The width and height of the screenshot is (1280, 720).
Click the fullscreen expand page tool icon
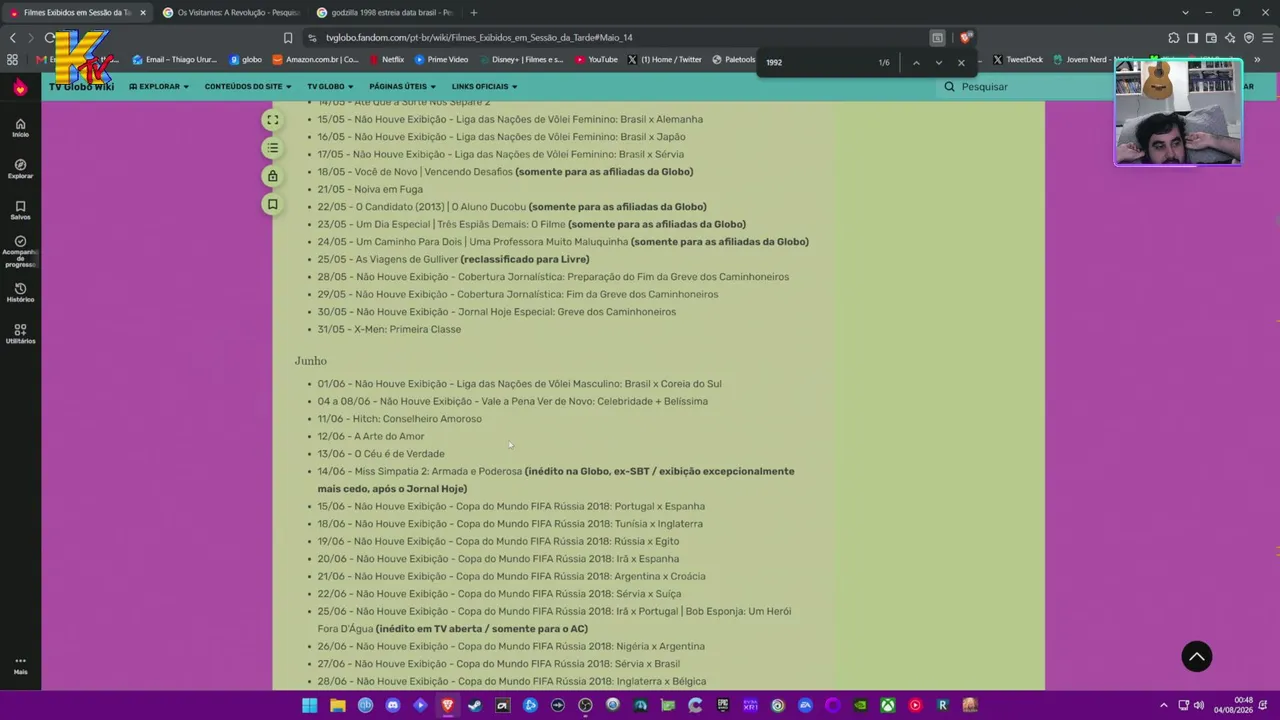point(272,120)
